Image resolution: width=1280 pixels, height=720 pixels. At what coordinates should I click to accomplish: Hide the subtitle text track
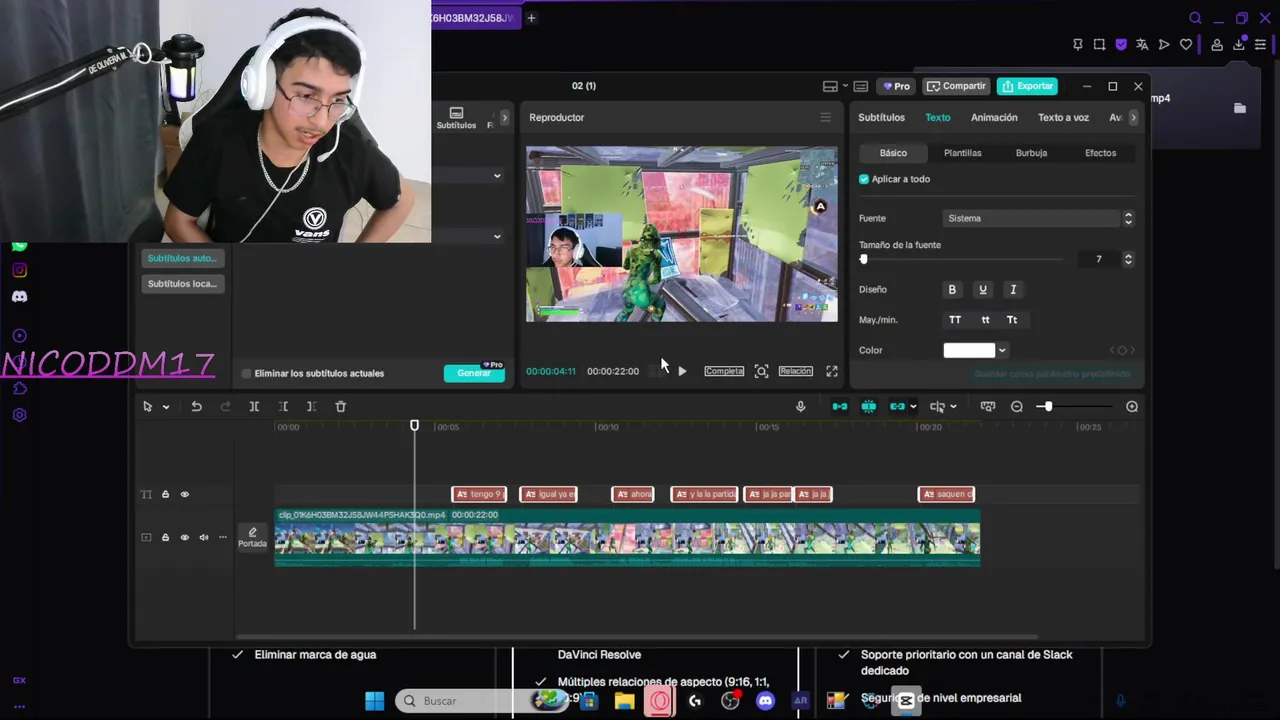[184, 494]
